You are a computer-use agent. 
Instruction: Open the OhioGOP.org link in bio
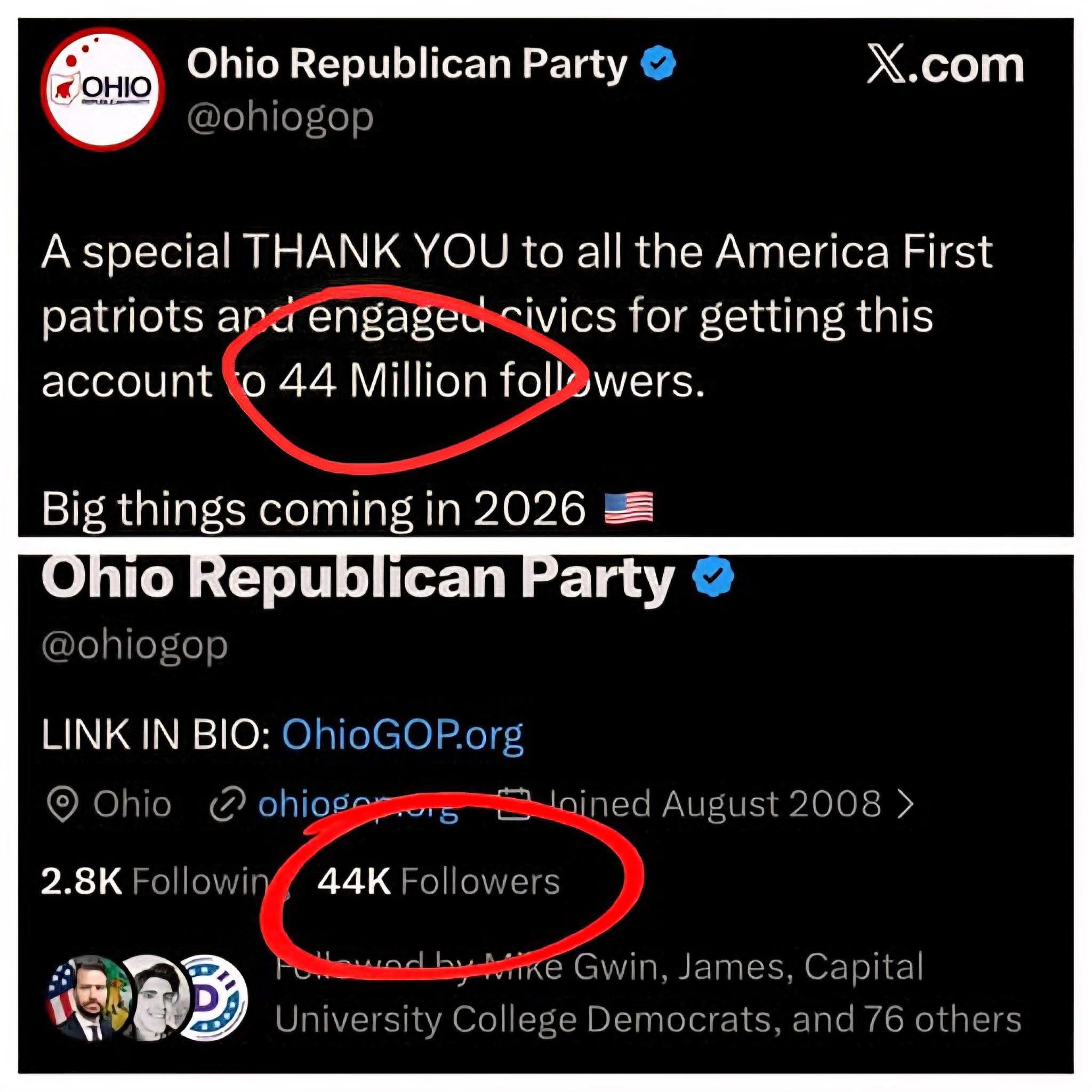click(x=402, y=736)
